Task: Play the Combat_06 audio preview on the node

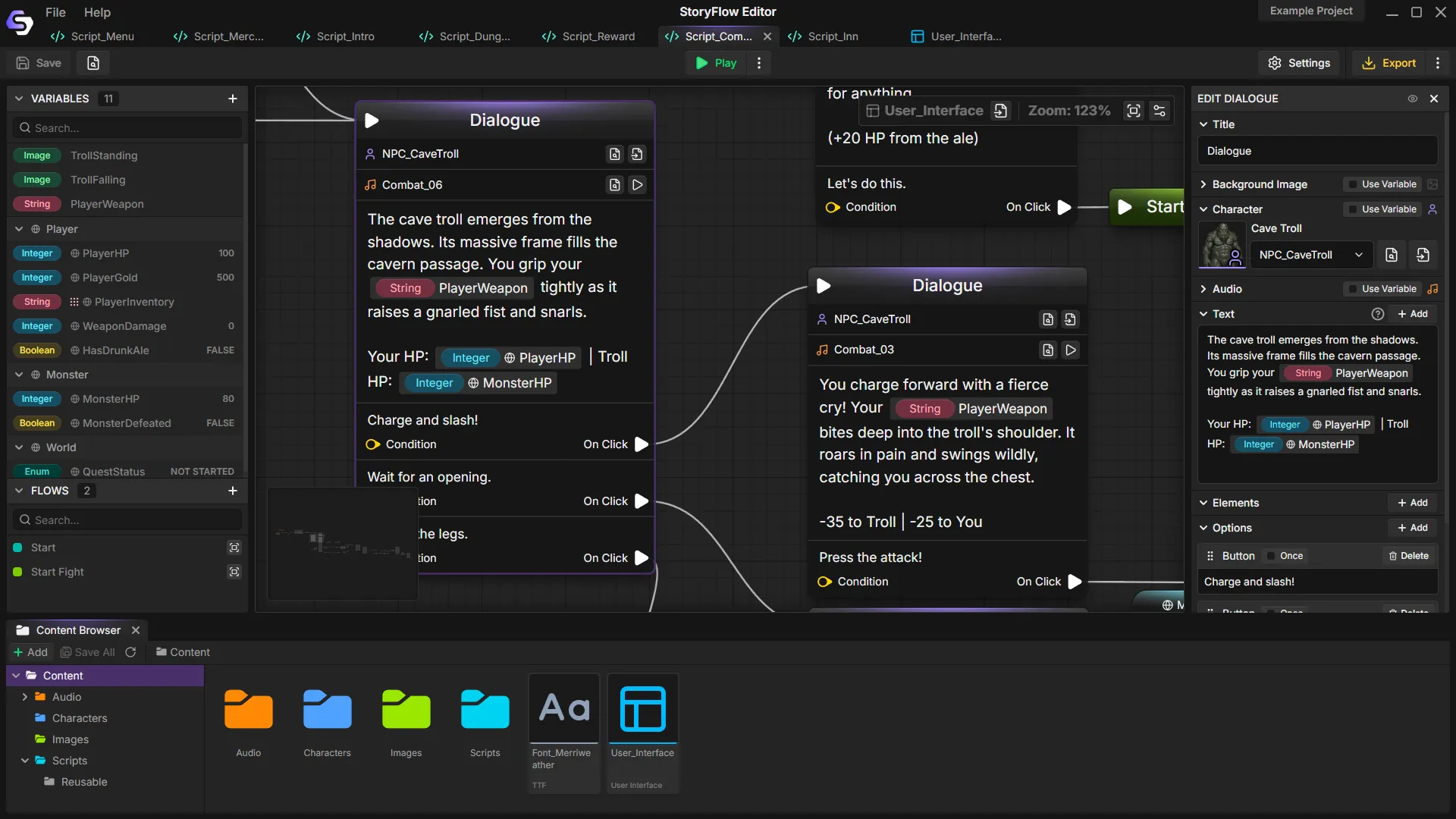Action: (637, 184)
